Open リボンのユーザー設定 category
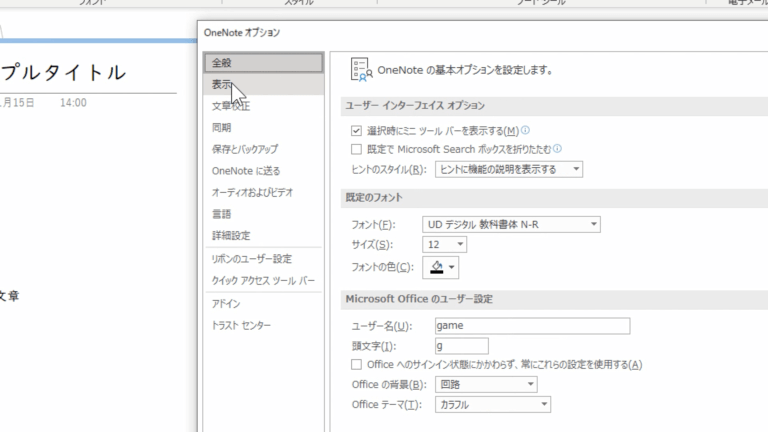The height and width of the screenshot is (432, 768). [x=264, y=259]
